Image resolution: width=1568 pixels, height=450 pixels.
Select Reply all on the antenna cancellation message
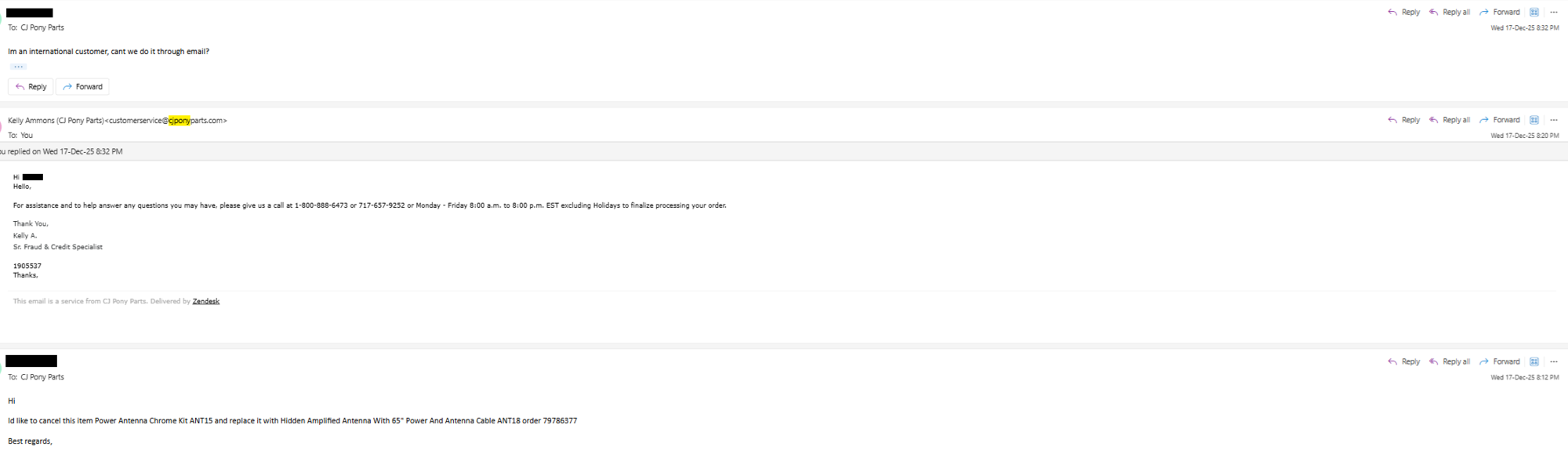[1449, 361]
